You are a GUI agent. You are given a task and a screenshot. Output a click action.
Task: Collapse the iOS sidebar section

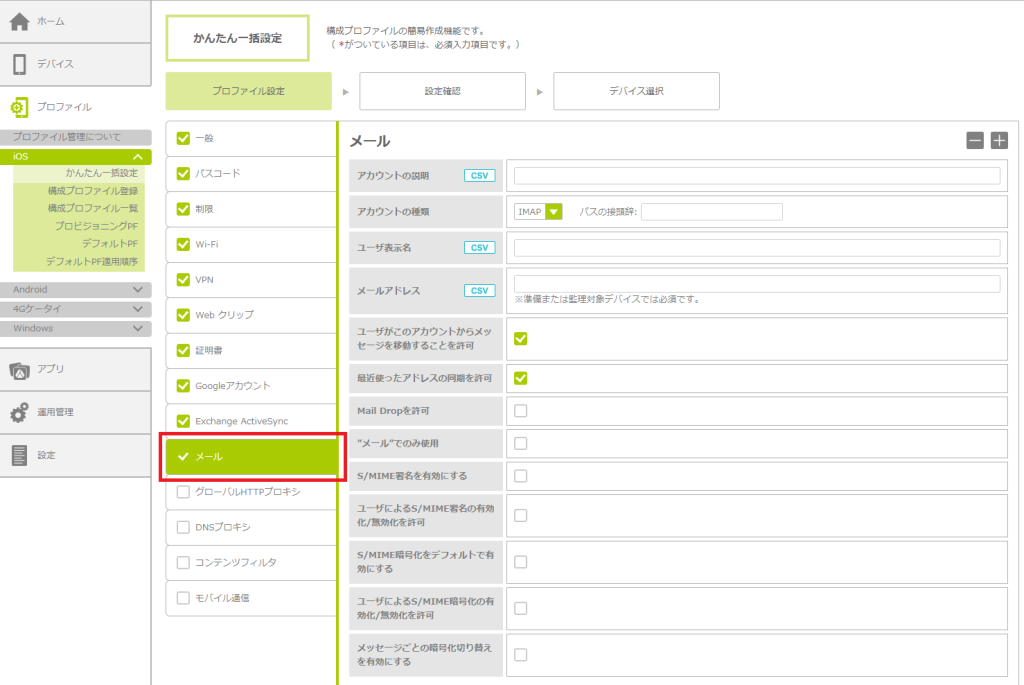pos(137,157)
